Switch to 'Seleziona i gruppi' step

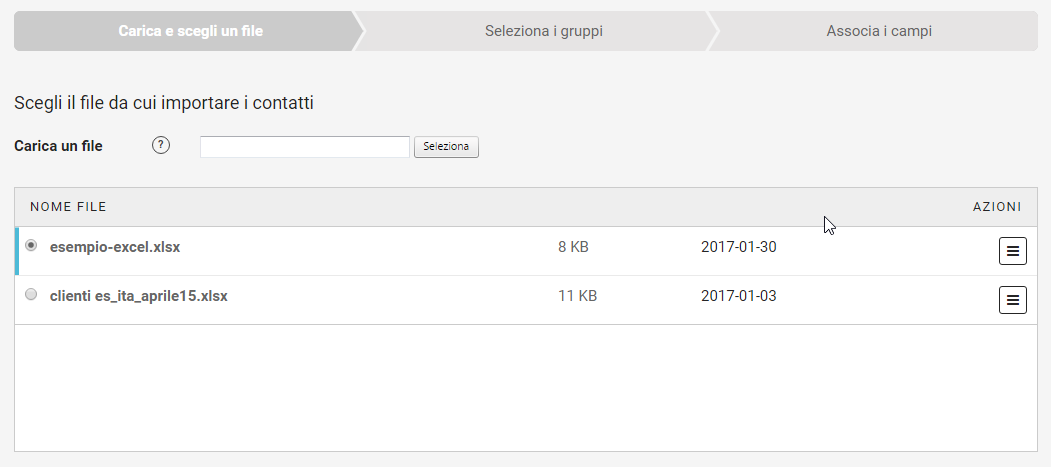tap(543, 31)
